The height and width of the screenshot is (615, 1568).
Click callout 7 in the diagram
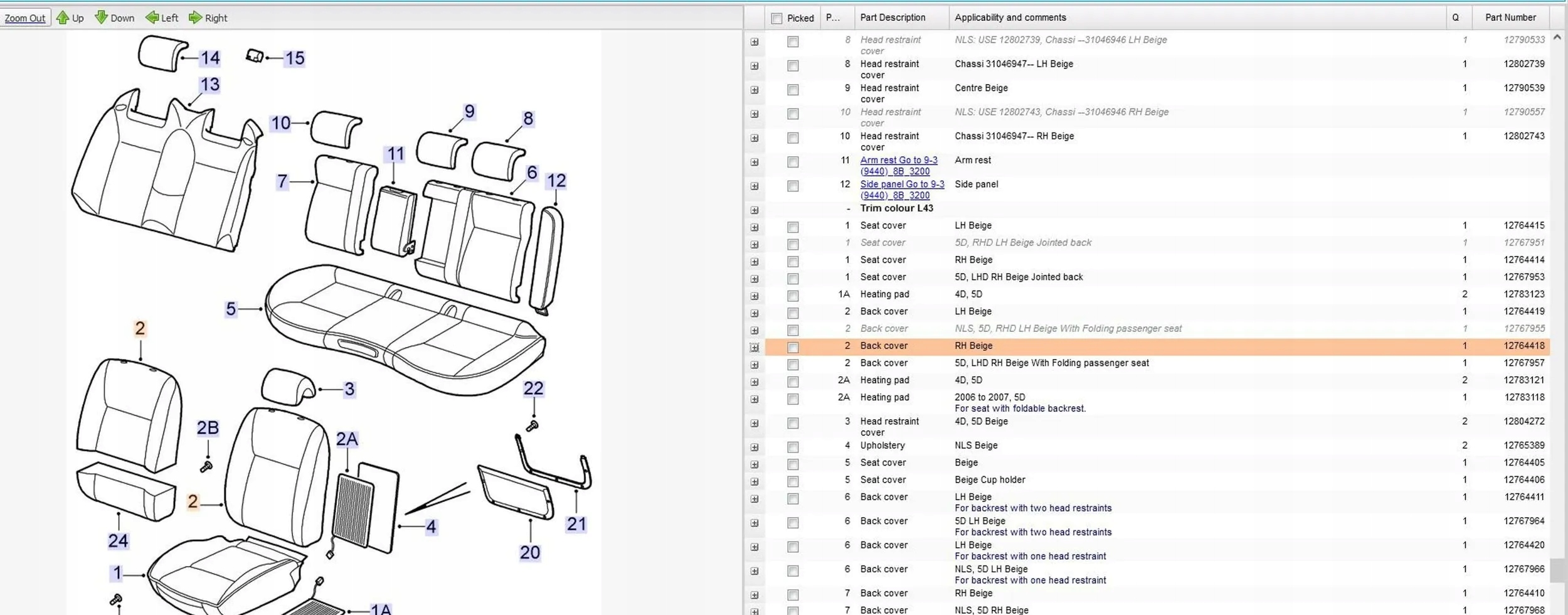coord(282,182)
